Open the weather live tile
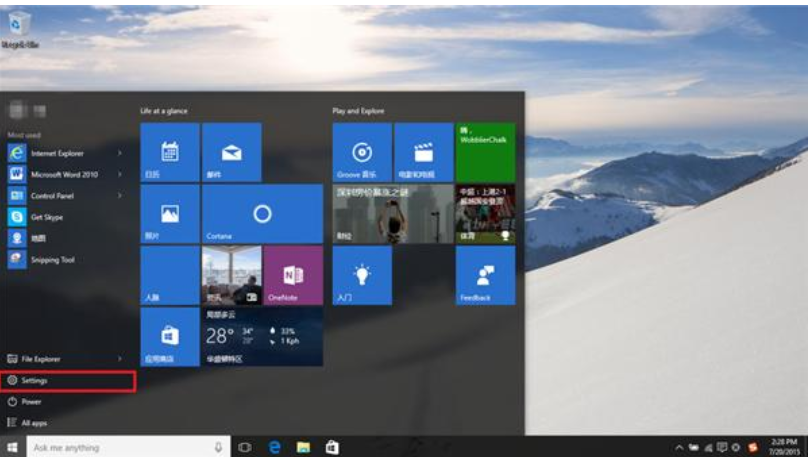 [262, 336]
